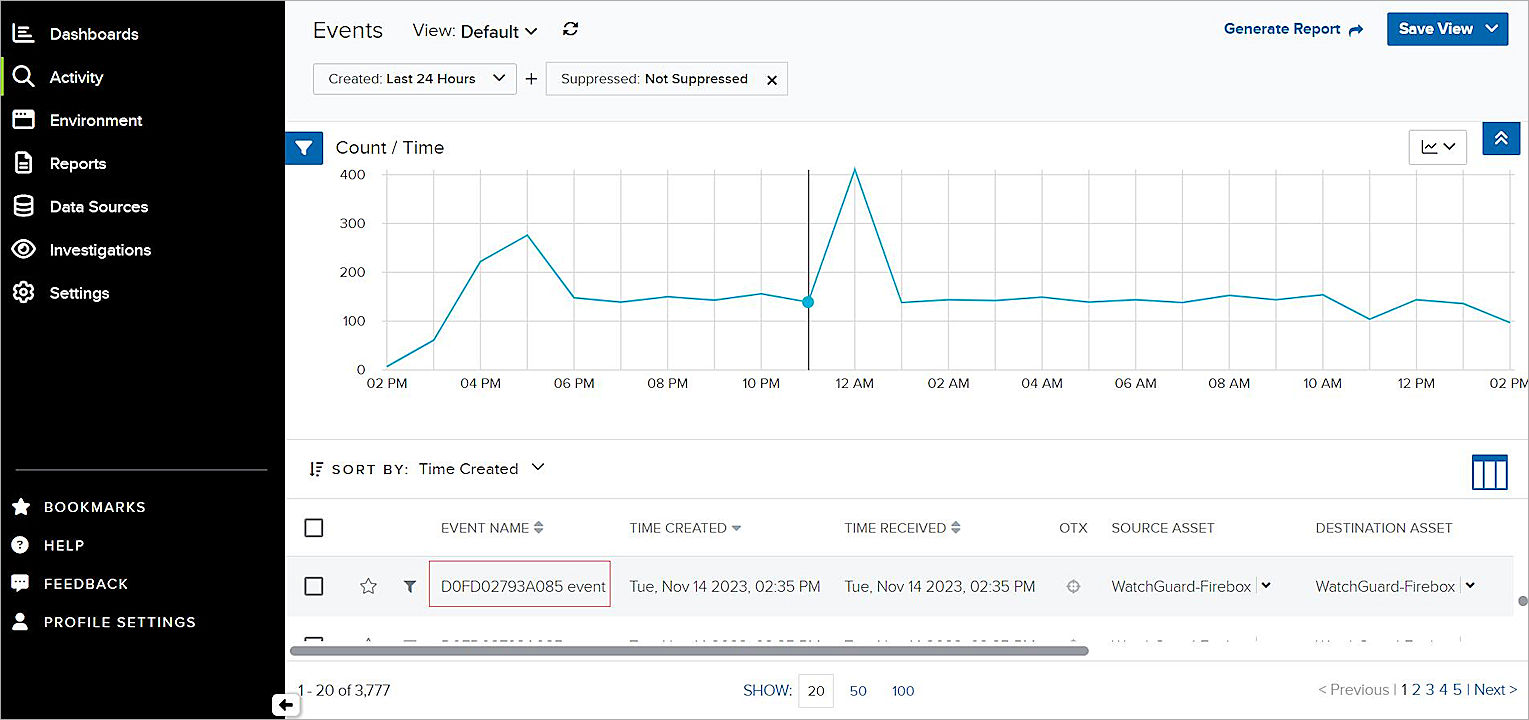Collapse the chart with double-chevron icon
1529x720 pixels.
1501,140
